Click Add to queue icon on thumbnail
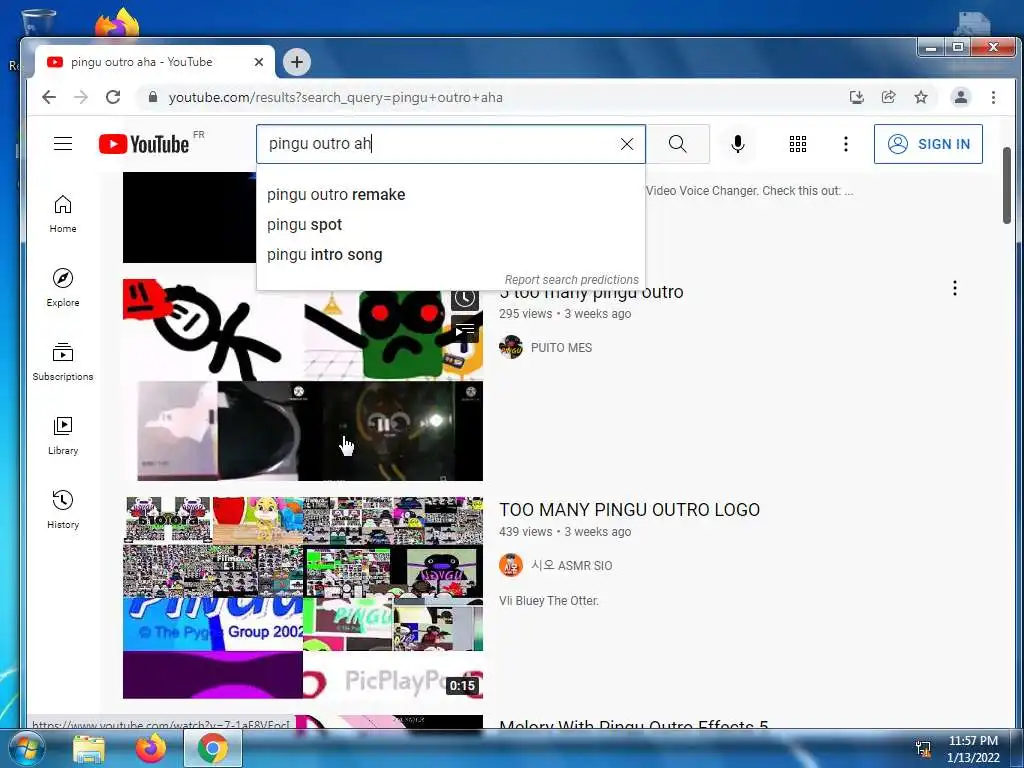 point(465,329)
